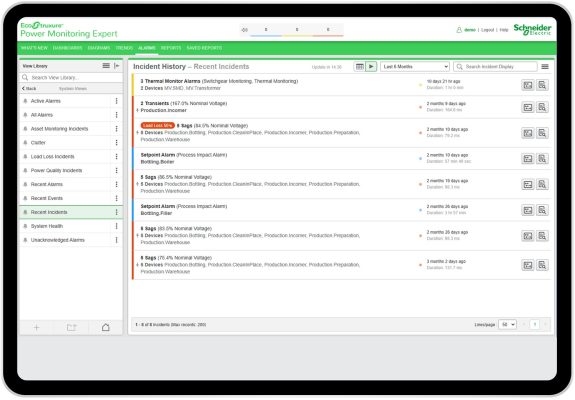This screenshot has width=575, height=400.
Task: Open options menu for Recent Alarms view
Action: click(116, 184)
